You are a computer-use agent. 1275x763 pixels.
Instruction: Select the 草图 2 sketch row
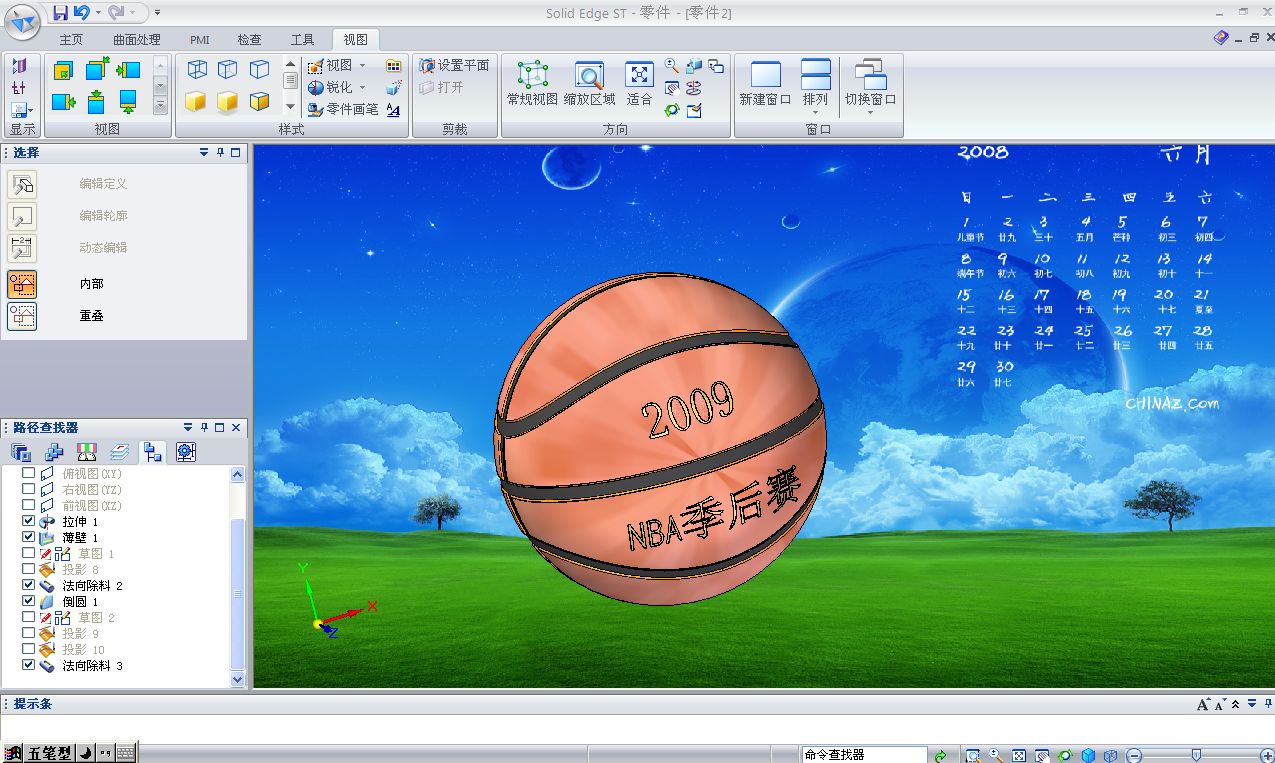(97, 618)
